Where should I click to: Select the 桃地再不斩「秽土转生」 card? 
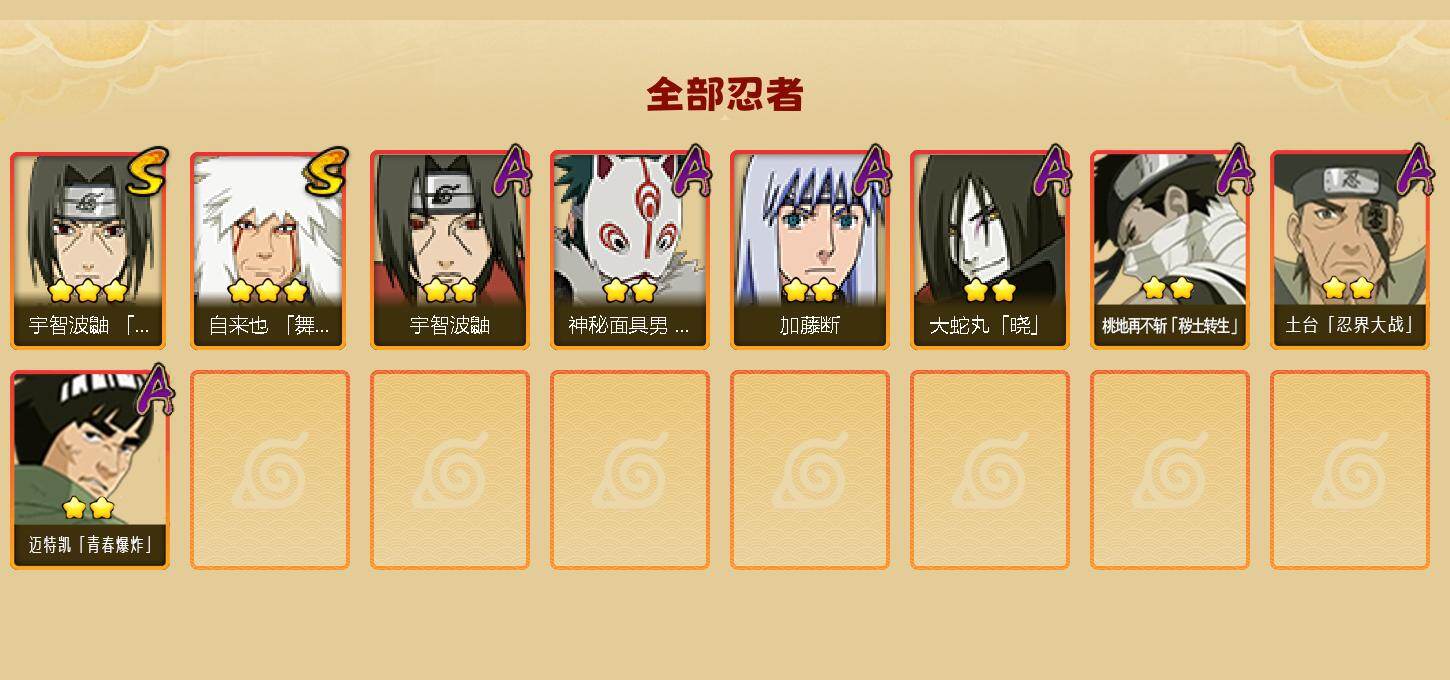coord(1169,250)
